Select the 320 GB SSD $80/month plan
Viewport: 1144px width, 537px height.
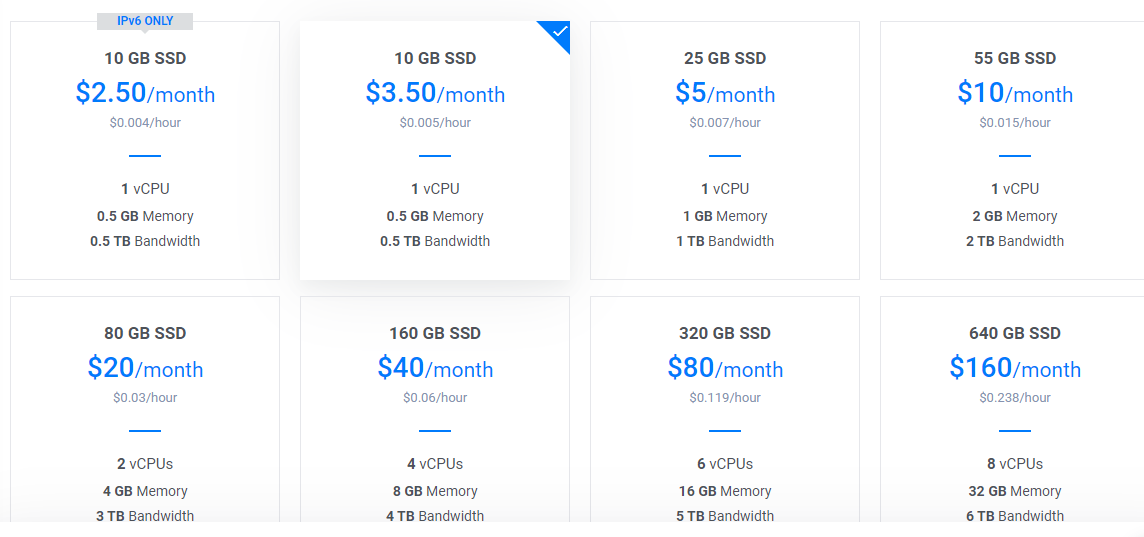pyautogui.click(x=725, y=368)
